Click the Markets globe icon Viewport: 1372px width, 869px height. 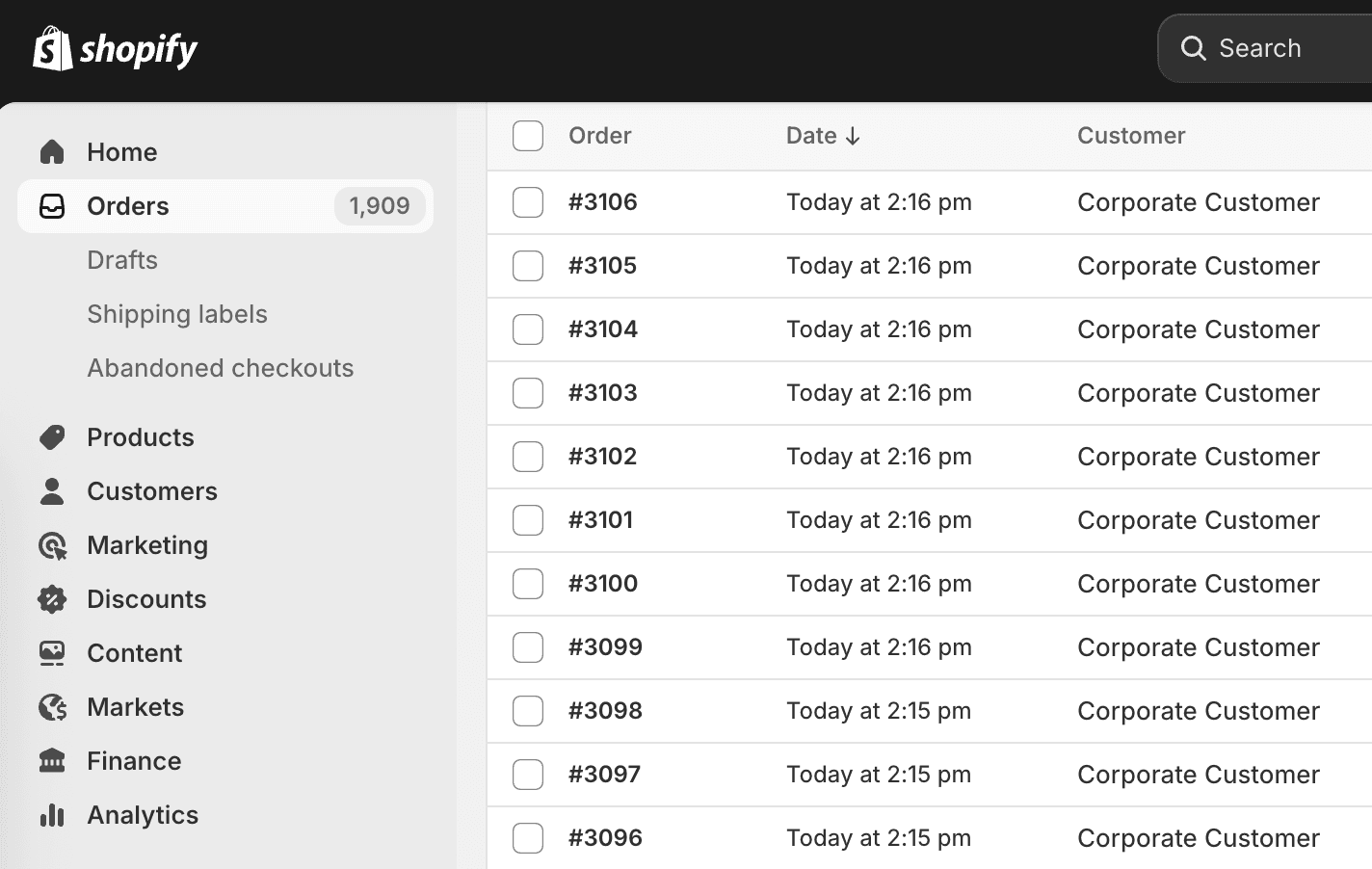[52, 707]
